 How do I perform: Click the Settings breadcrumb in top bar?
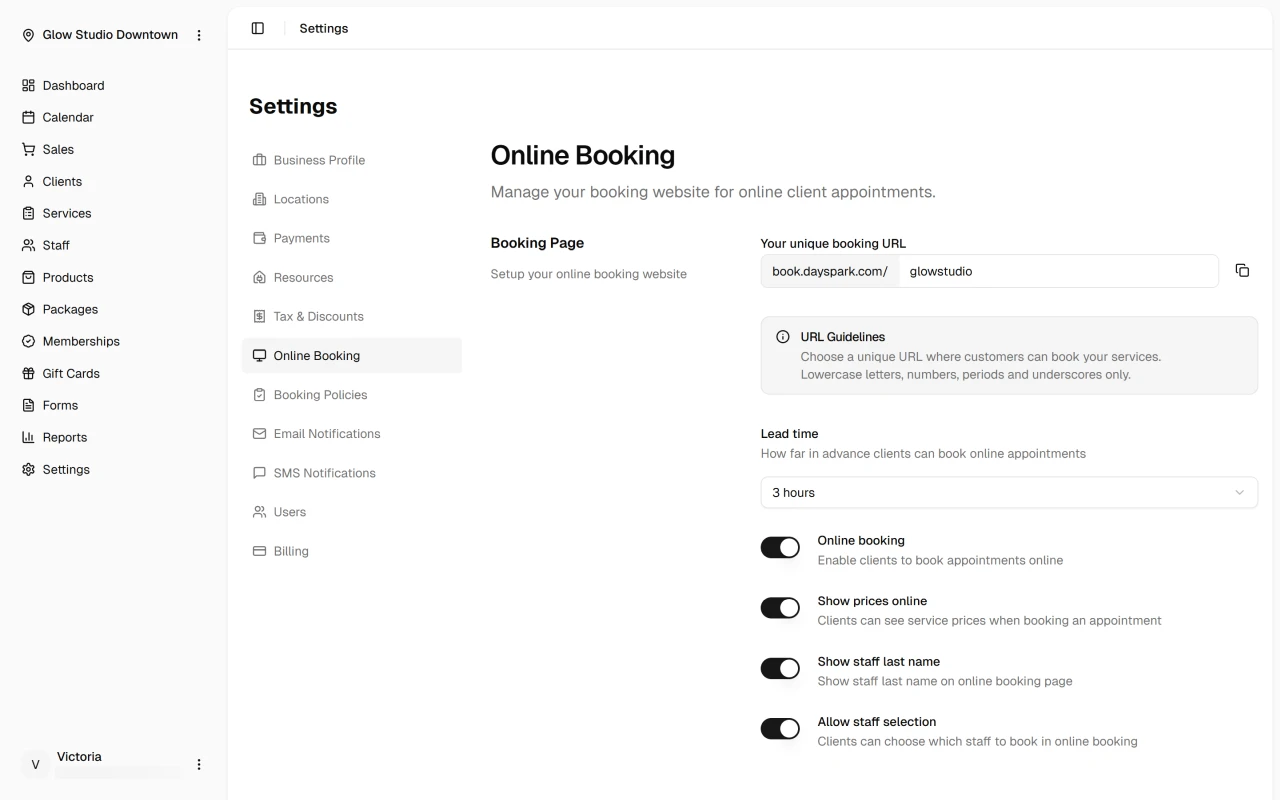[324, 29]
